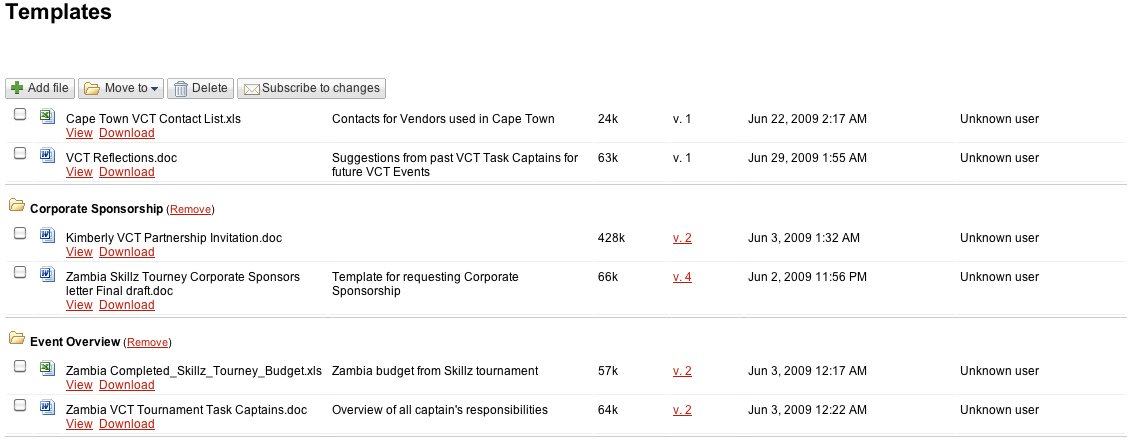Download Kimberly VCT Partnership Invitation.doc

tap(127, 252)
